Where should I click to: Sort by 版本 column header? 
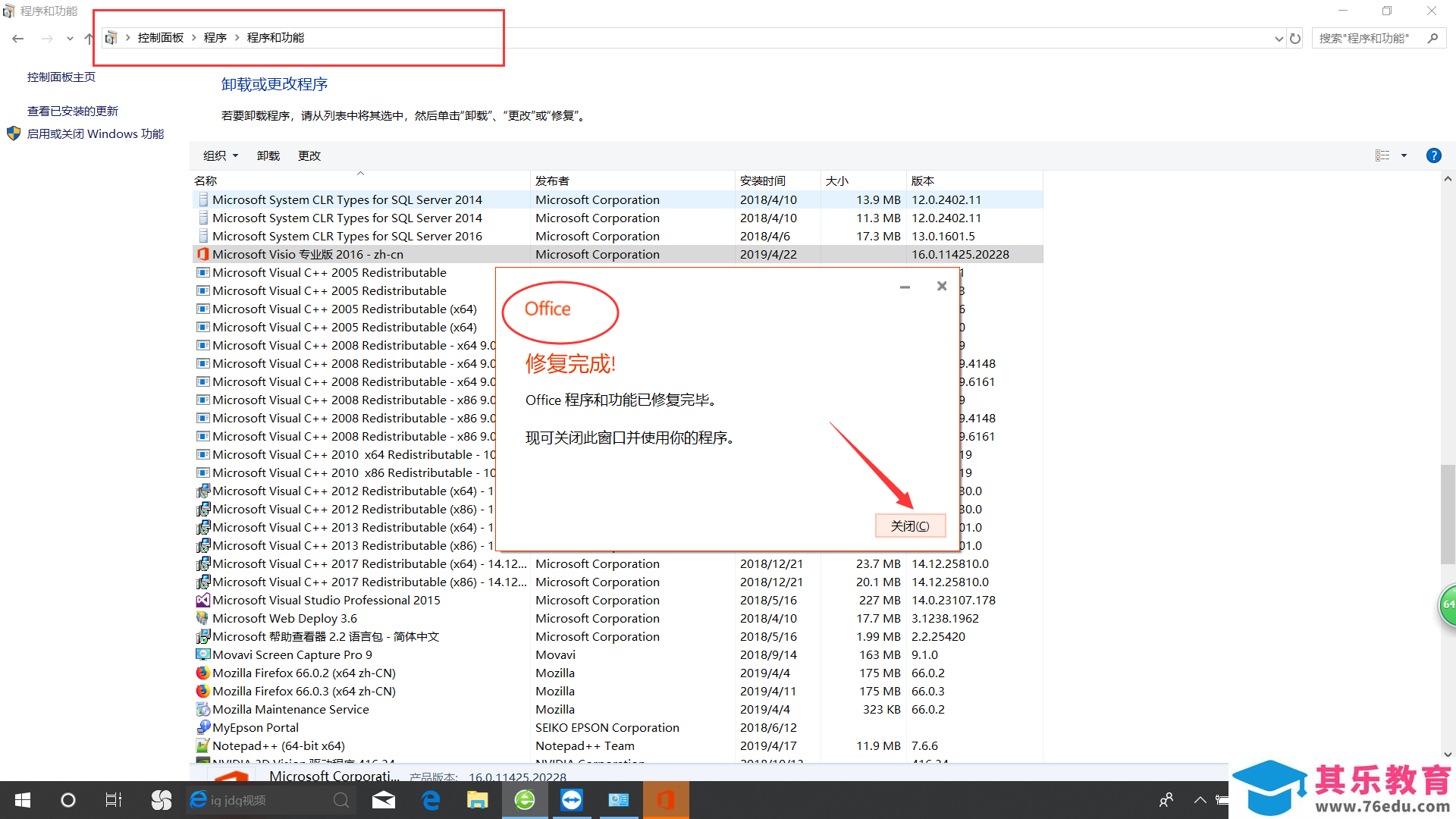point(974,180)
